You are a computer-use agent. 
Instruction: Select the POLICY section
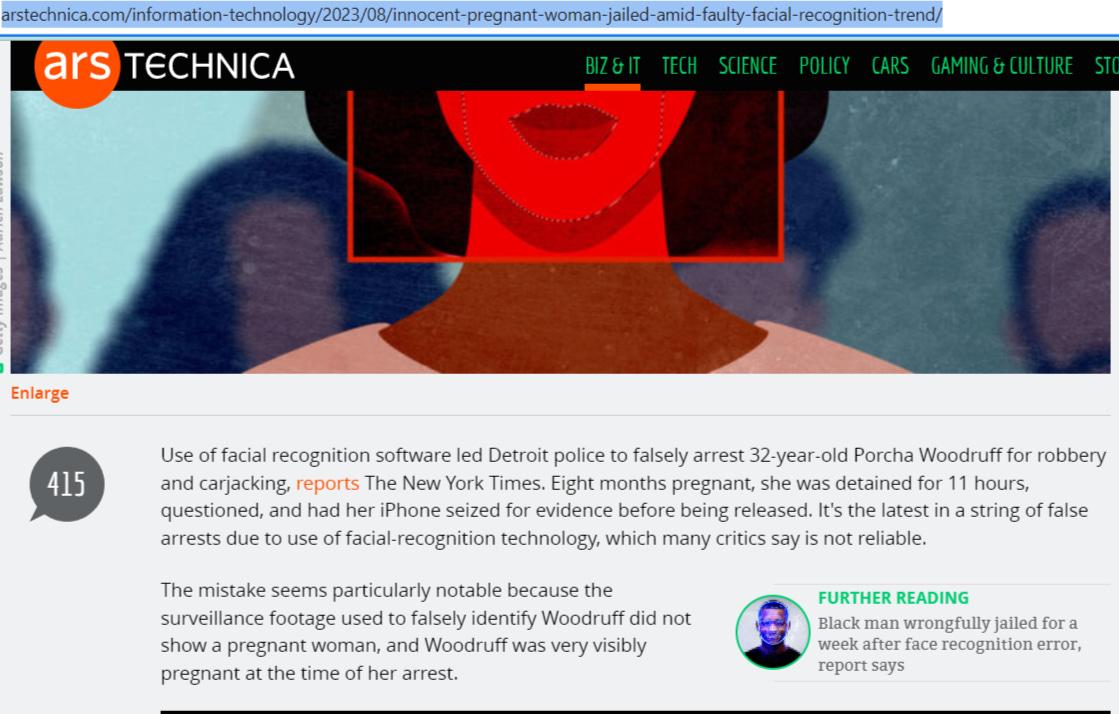coord(824,66)
